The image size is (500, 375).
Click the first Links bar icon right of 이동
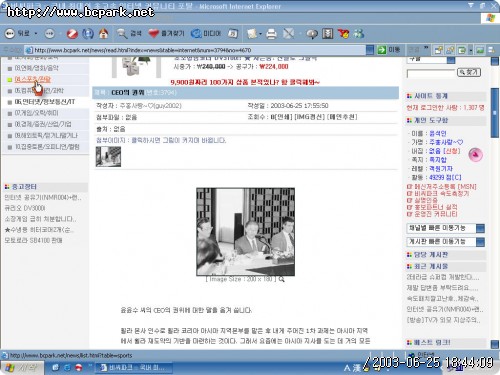click(438, 50)
